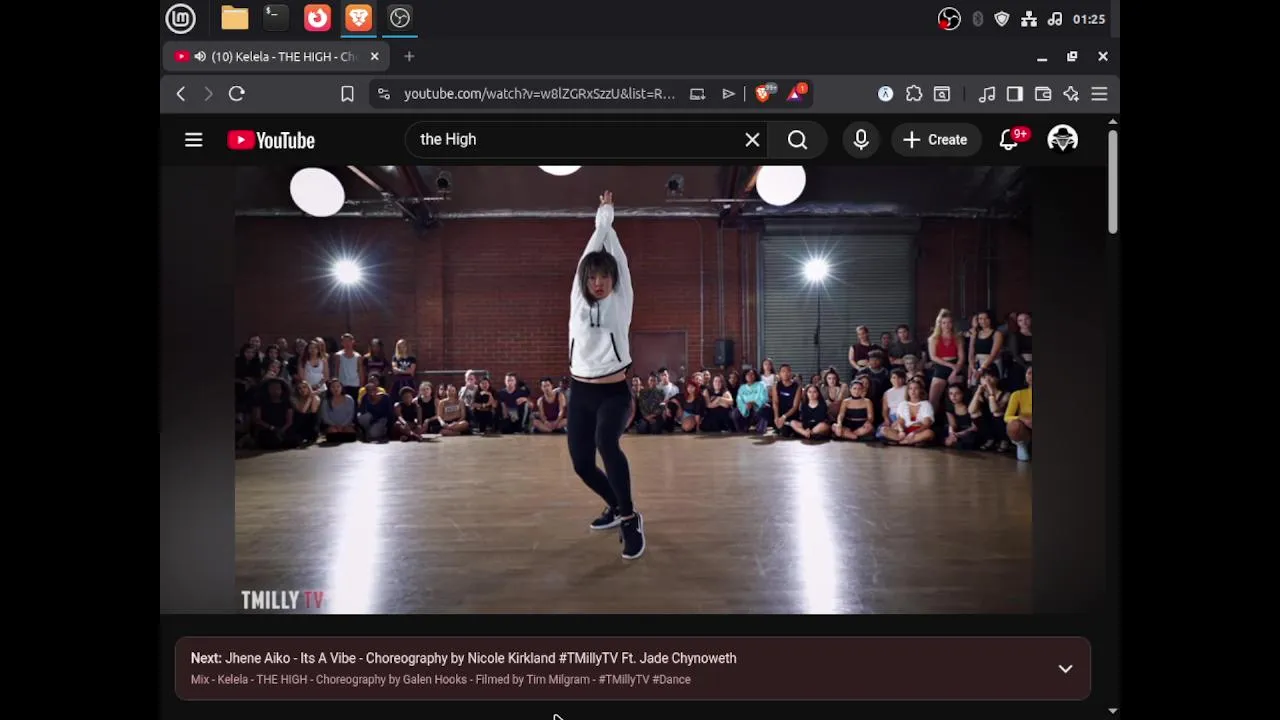
Task: Toggle the browser sidebar panel
Action: point(1015,94)
